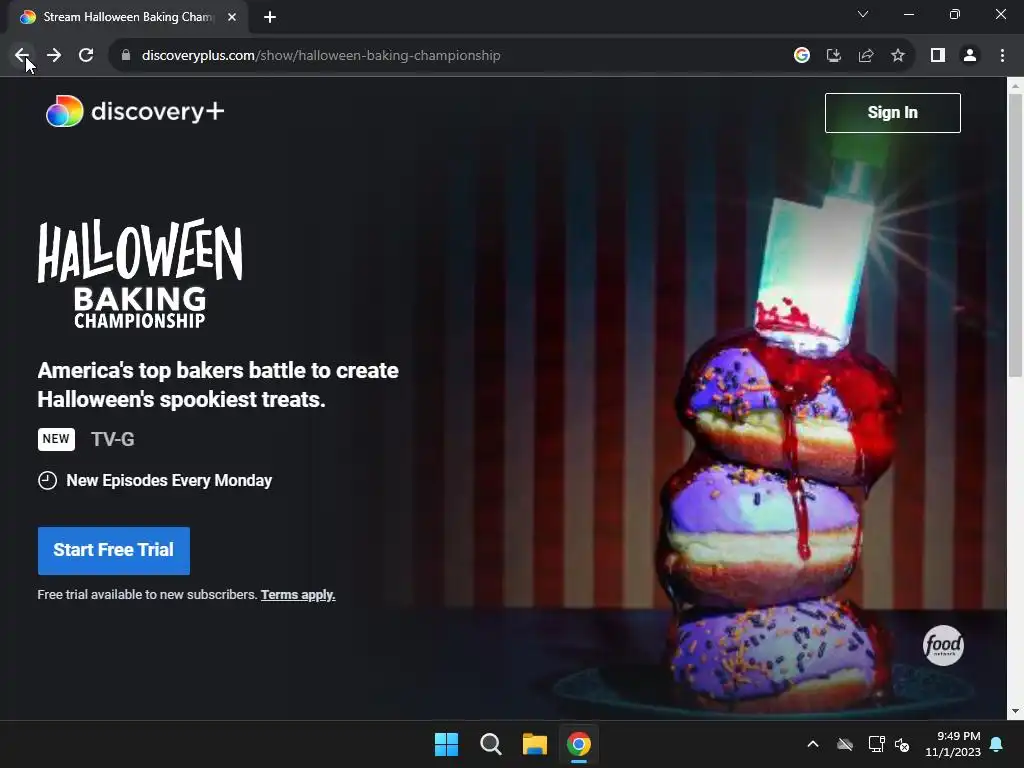Go forward to the next page
1024x768 pixels.
coord(54,56)
